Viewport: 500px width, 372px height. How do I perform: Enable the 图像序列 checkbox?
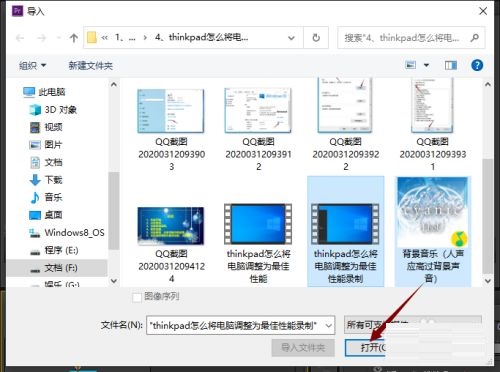point(137,297)
